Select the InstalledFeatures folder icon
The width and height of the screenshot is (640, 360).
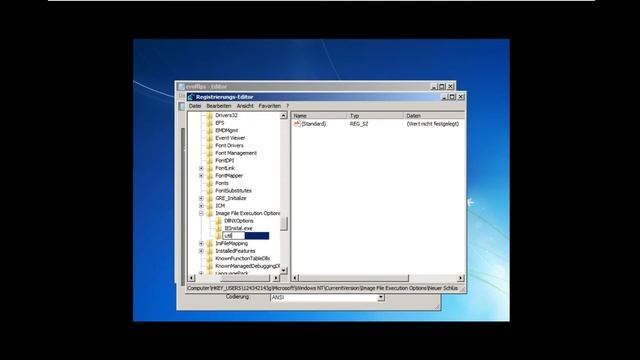[209, 251]
